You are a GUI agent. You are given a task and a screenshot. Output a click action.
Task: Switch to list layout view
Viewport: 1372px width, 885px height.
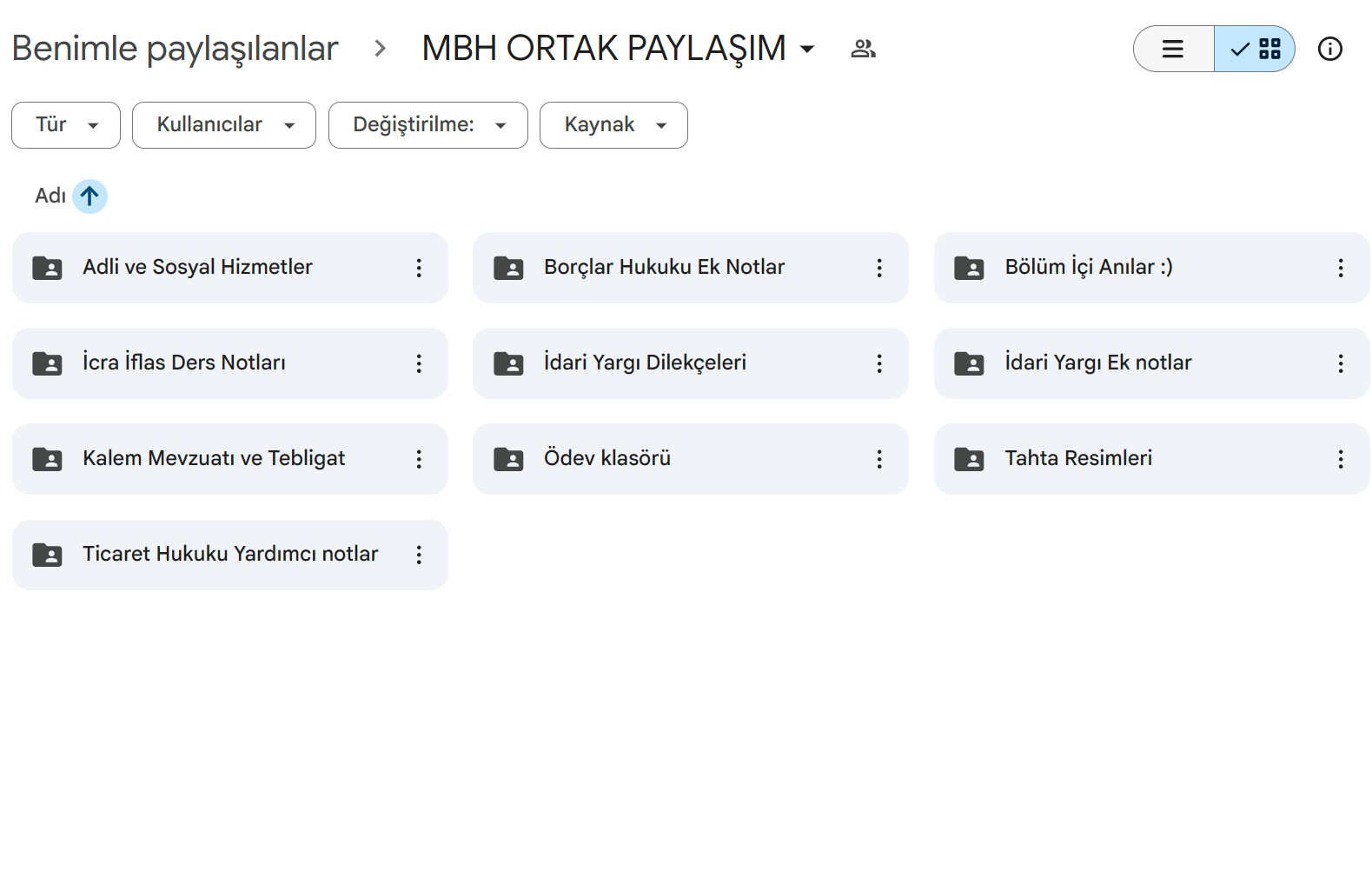(1173, 49)
